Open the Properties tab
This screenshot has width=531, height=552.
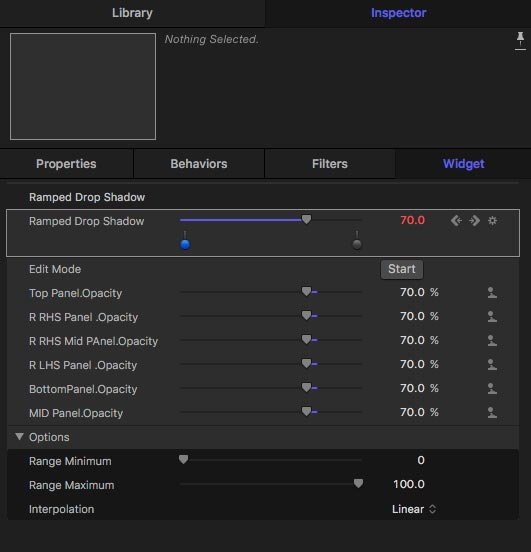pos(66,164)
